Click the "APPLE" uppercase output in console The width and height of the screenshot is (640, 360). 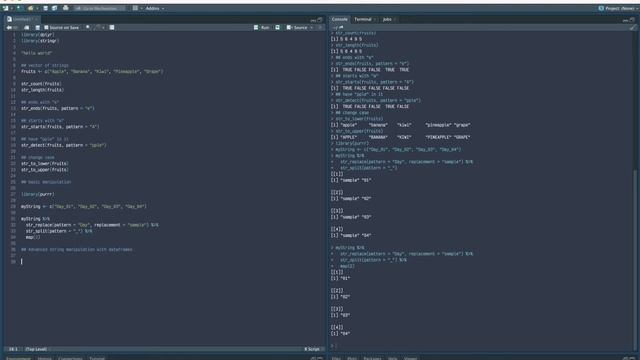tap(349, 137)
